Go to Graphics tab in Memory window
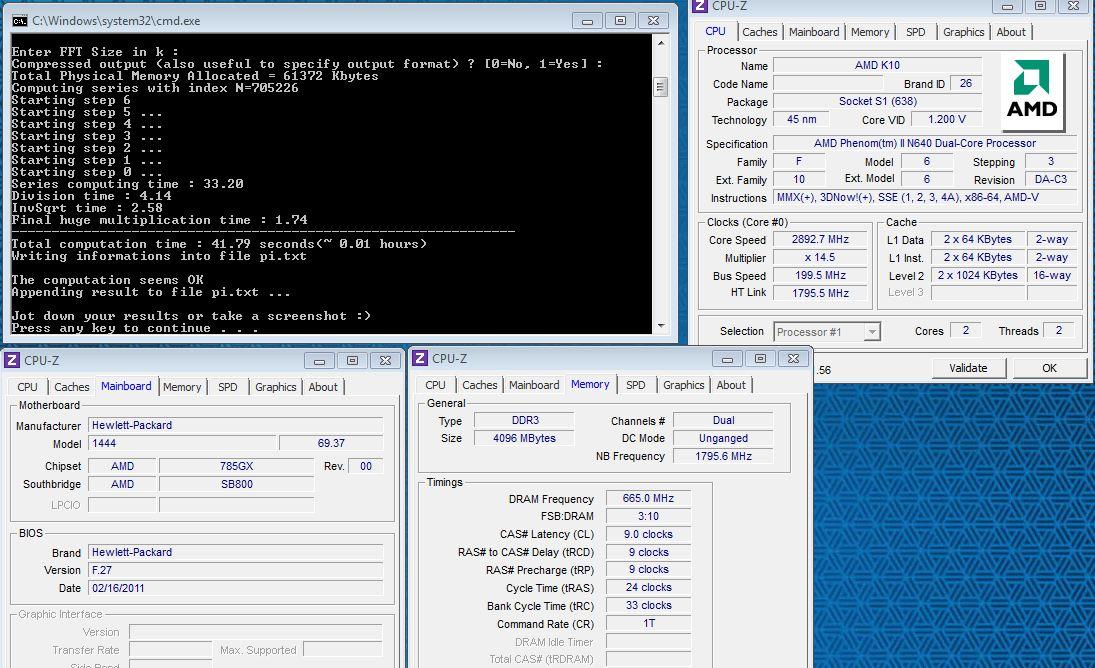This screenshot has width=1095, height=668. (x=683, y=385)
